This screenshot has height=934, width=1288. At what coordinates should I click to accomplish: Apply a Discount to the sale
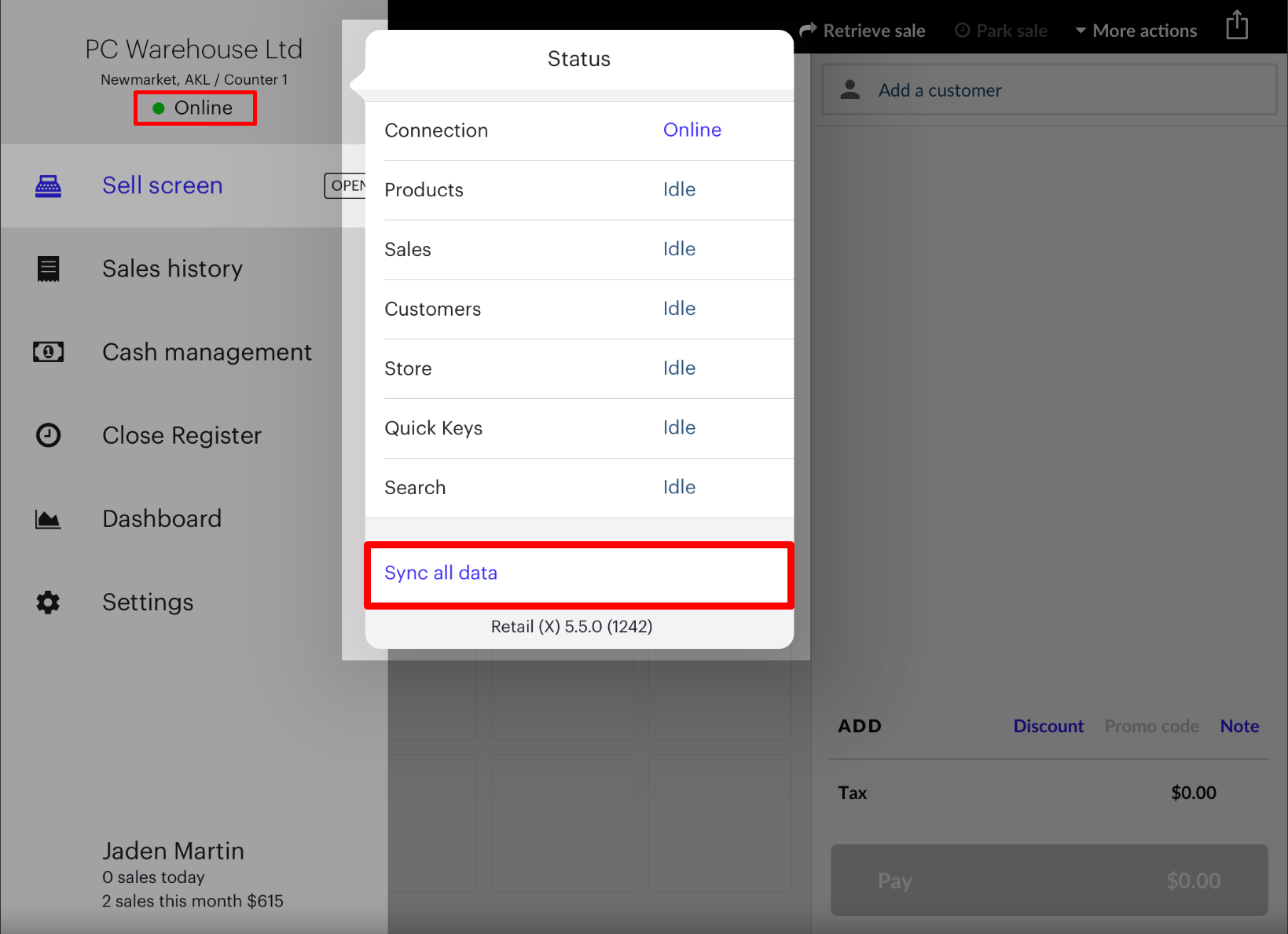[1048, 726]
